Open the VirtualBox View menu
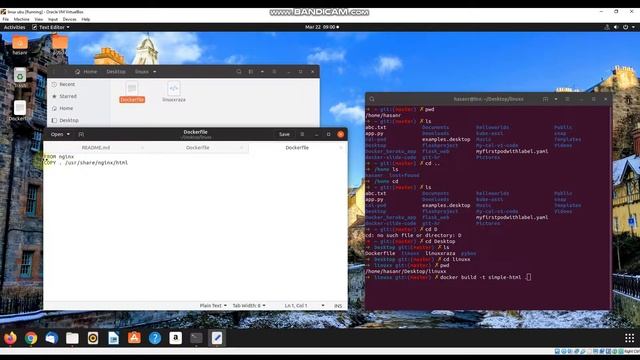The image size is (640, 360). (39, 19)
